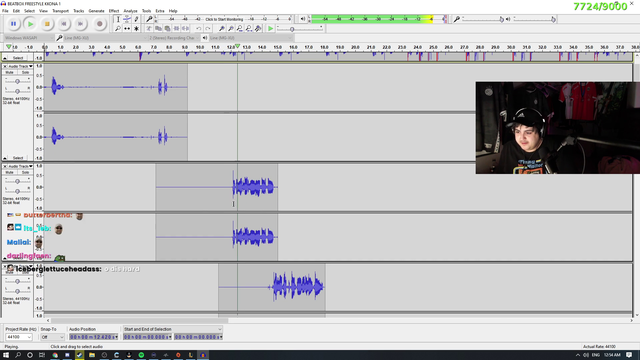Open the Generate menu
The image size is (640, 360).
click(96, 11)
